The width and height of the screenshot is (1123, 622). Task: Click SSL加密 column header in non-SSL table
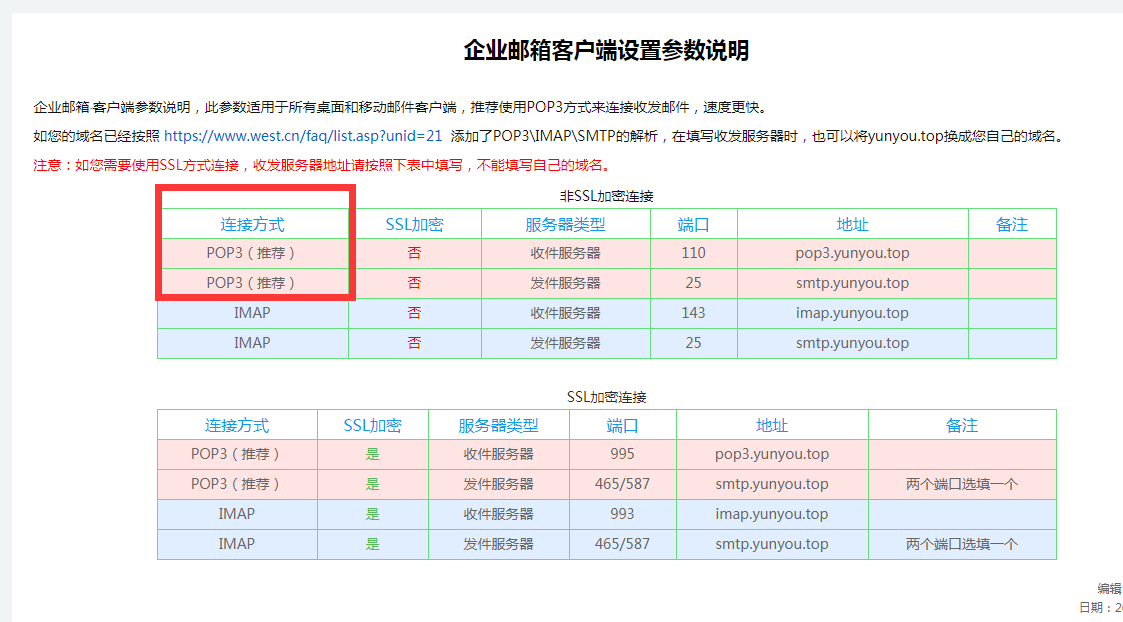[x=415, y=224]
